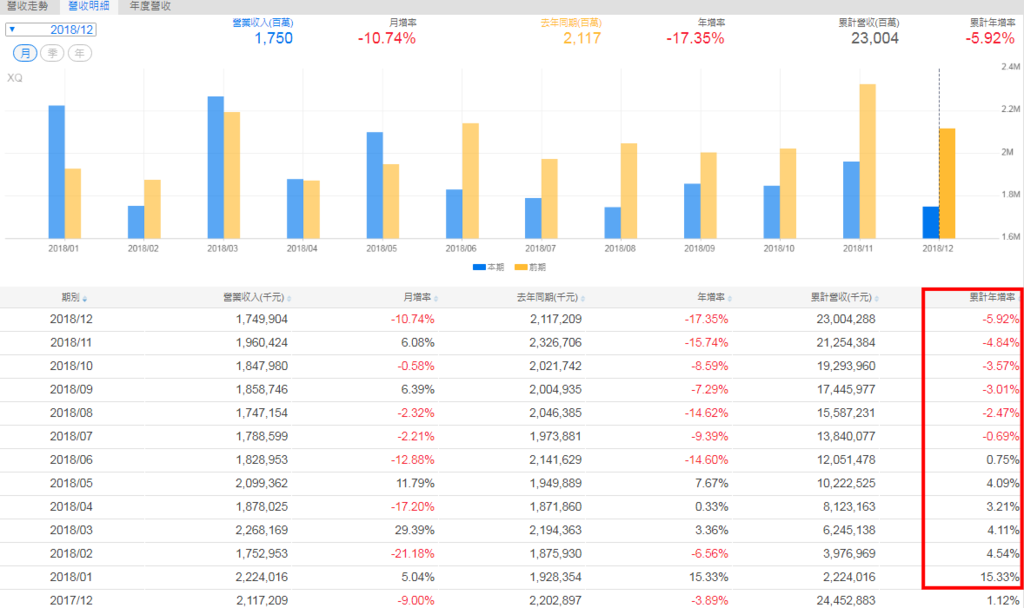The width and height of the screenshot is (1024, 608).
Task: Select the 2018/01 row in the table
Action: click(512, 578)
